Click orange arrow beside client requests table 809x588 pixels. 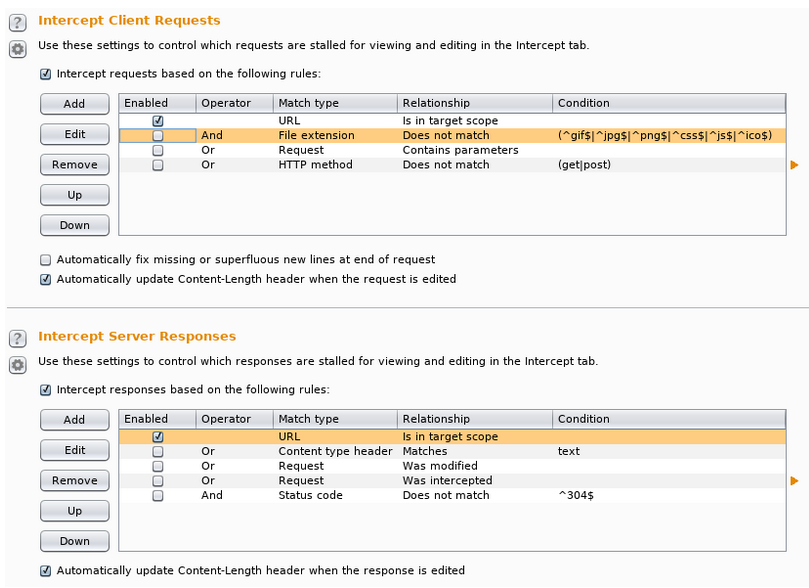tap(795, 165)
